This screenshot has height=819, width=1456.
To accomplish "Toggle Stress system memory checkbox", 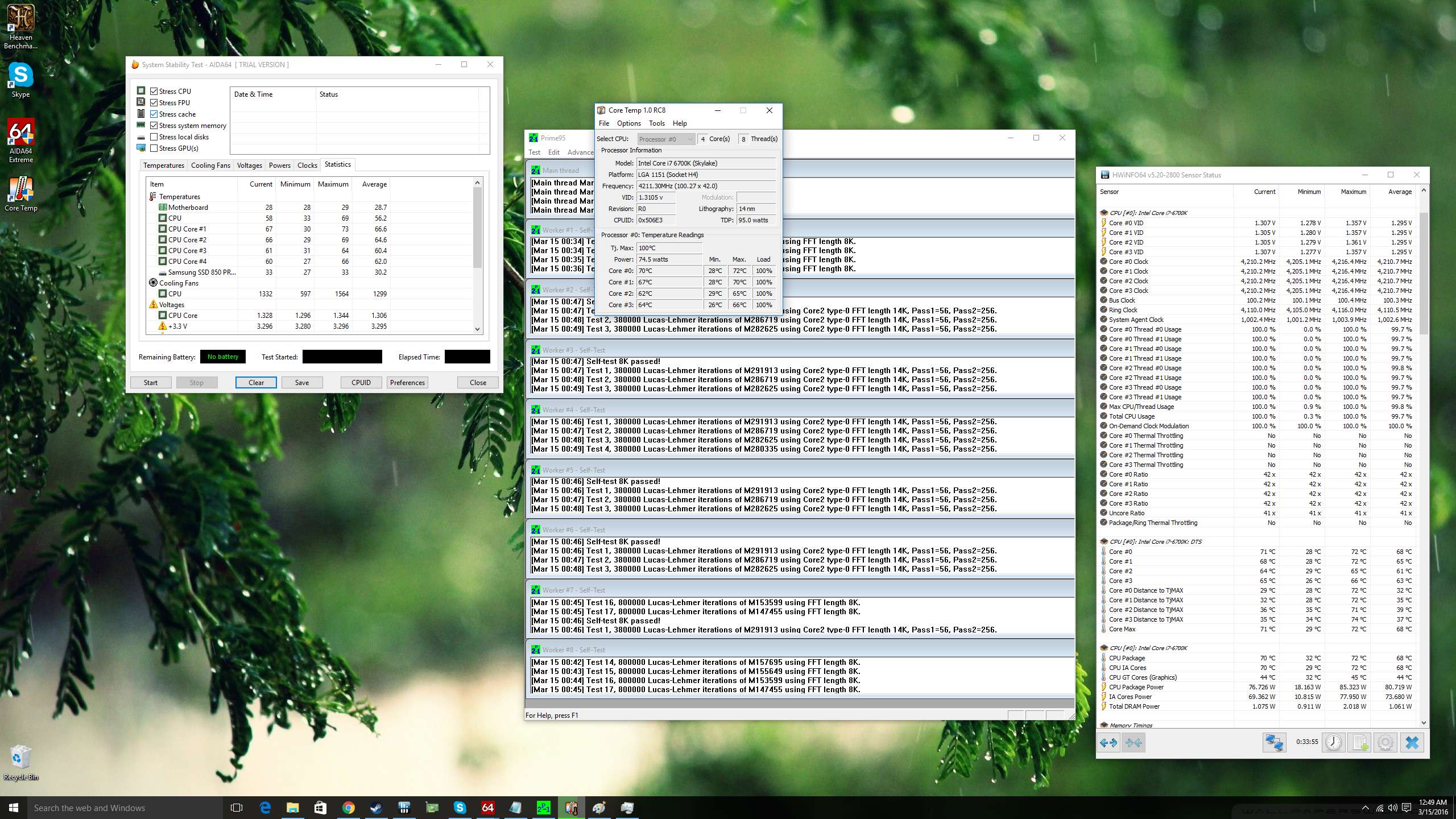I will (x=154, y=125).
